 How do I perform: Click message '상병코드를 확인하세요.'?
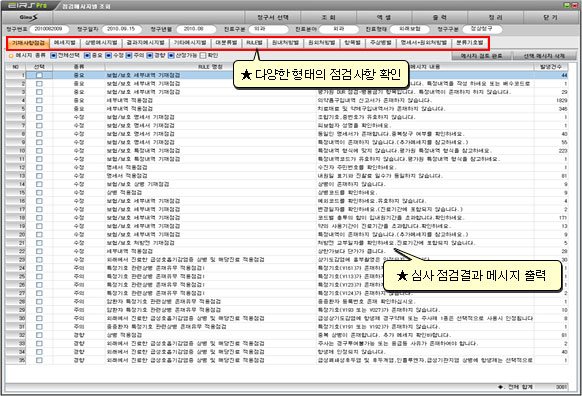[347, 193]
